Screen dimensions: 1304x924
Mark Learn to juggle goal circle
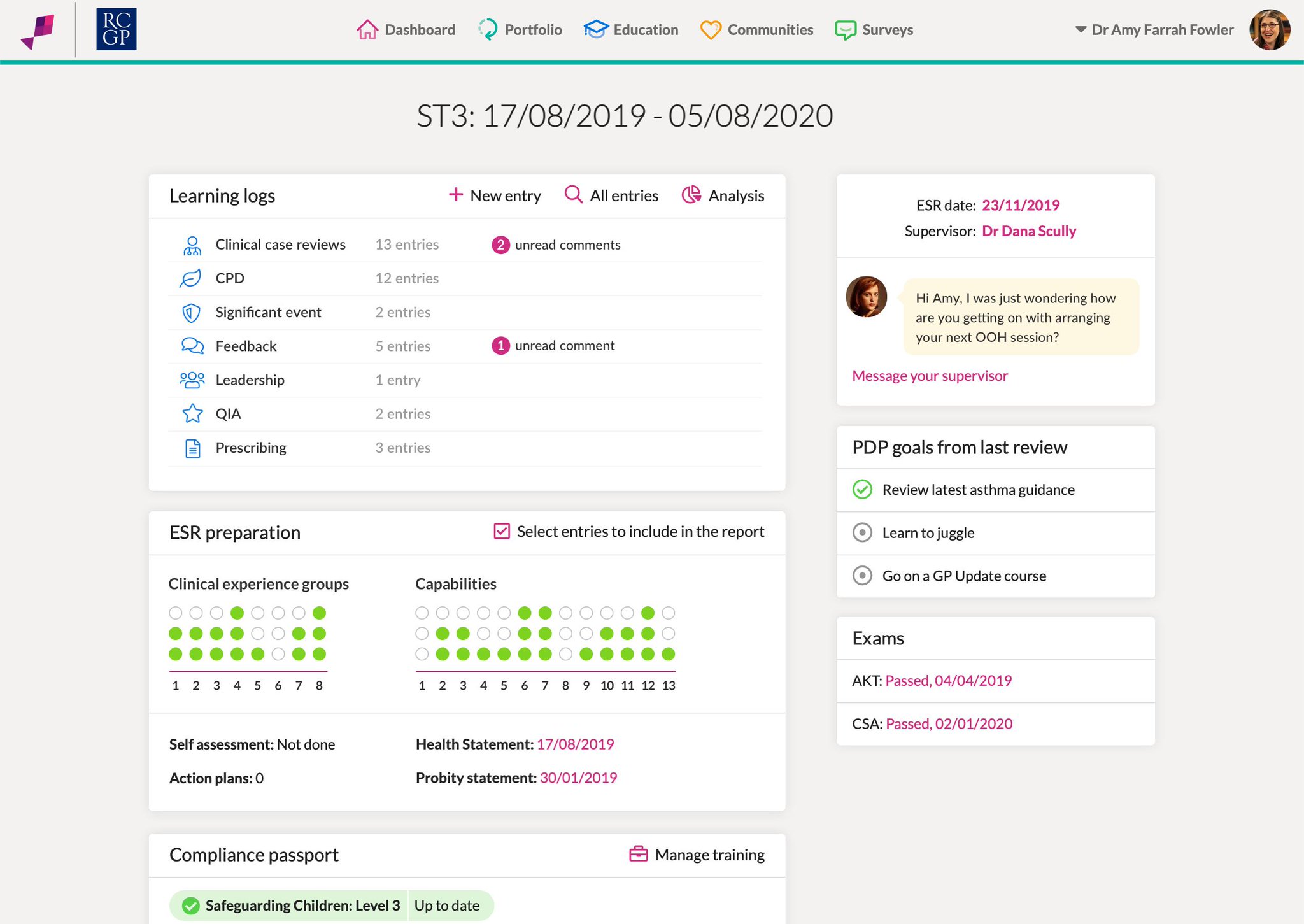pyautogui.click(x=862, y=532)
